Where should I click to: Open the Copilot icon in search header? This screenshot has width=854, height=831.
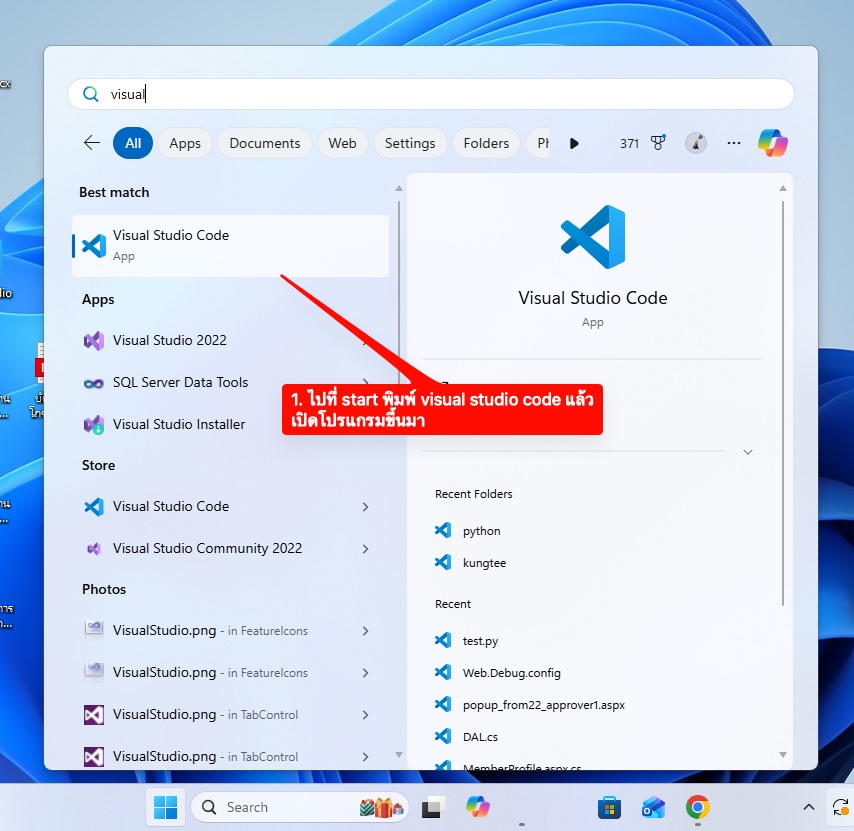(x=772, y=143)
